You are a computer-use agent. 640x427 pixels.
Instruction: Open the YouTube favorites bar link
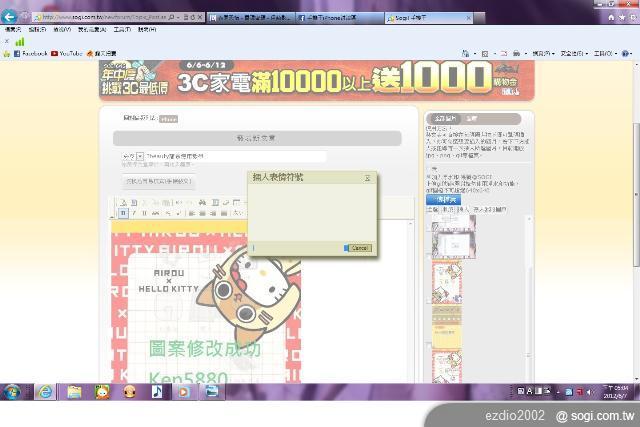tap(67, 53)
